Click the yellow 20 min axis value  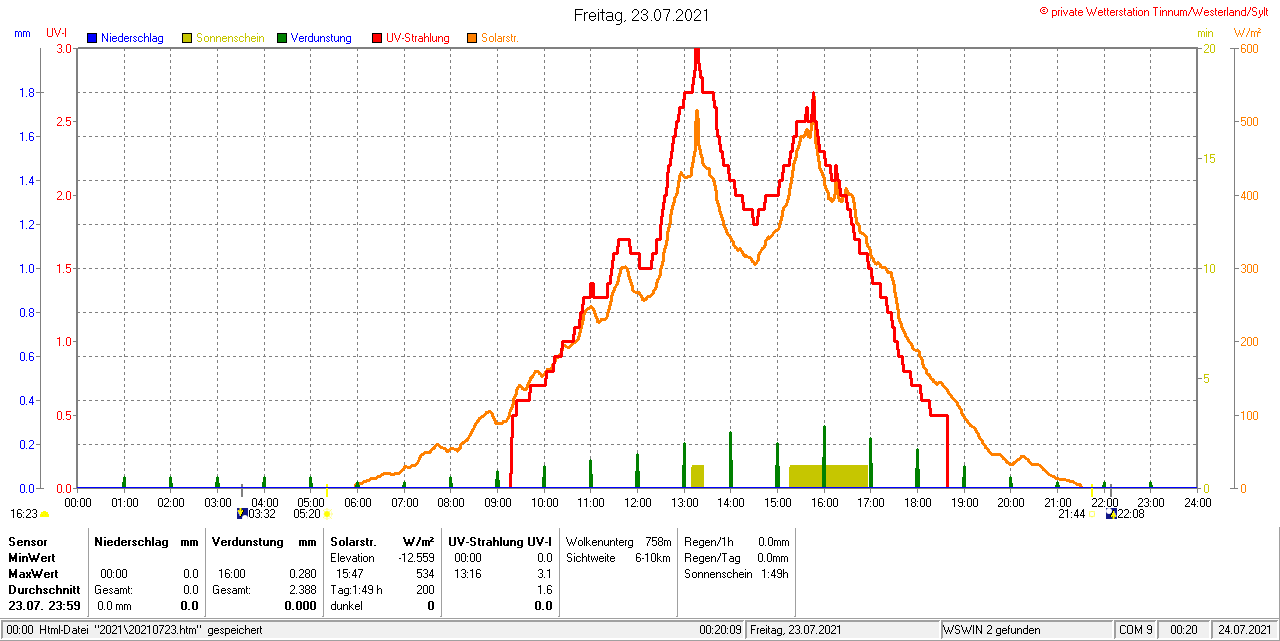click(x=1208, y=48)
